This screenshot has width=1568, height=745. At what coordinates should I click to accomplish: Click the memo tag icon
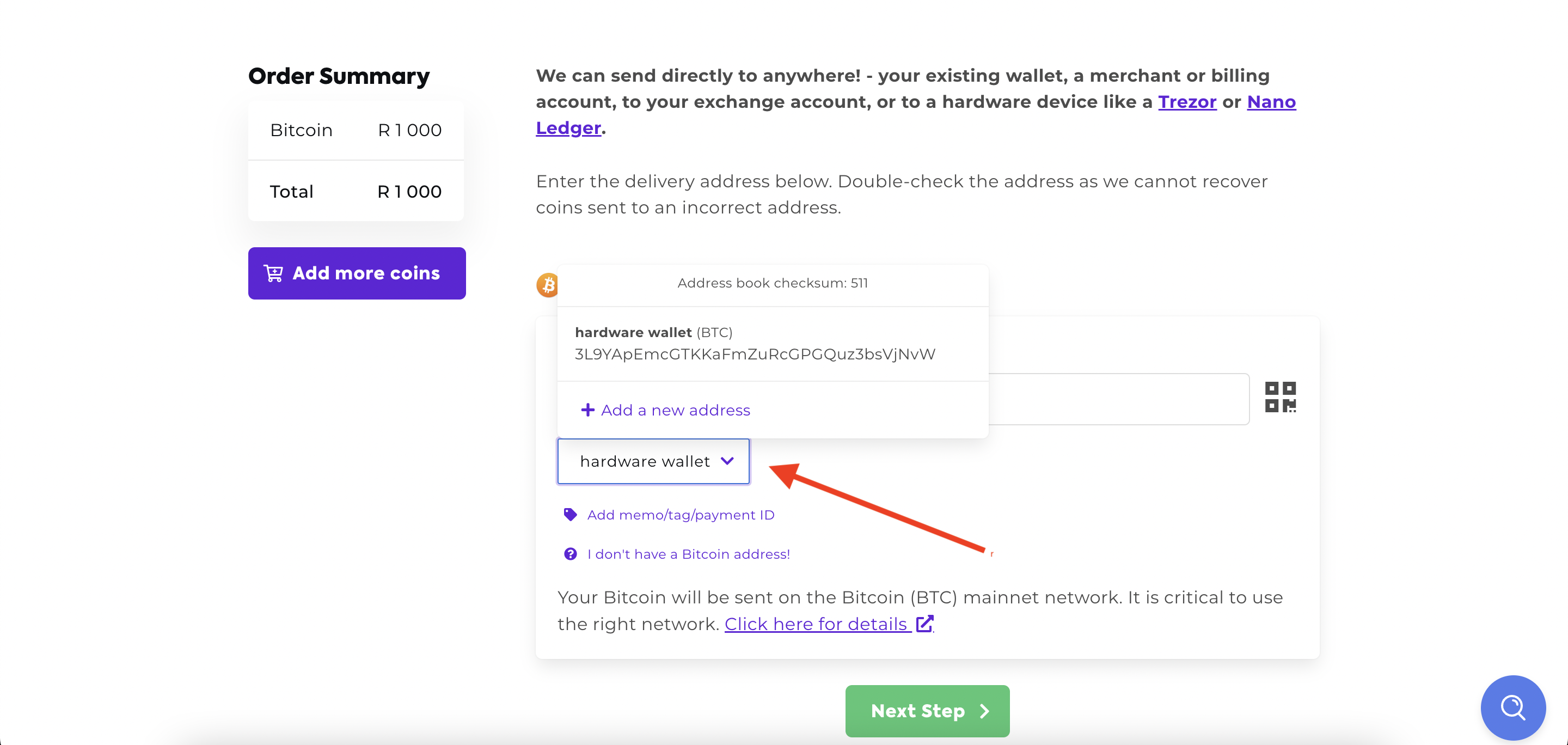569,514
